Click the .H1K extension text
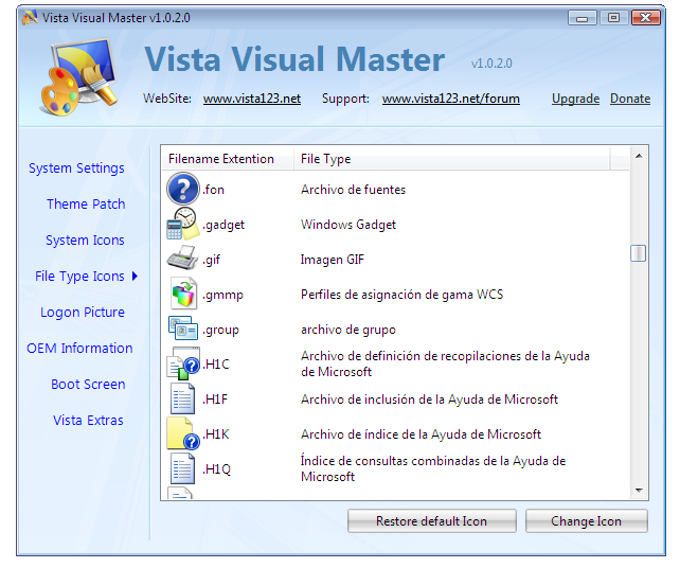Viewport: 680px width, 568px height. [x=216, y=434]
